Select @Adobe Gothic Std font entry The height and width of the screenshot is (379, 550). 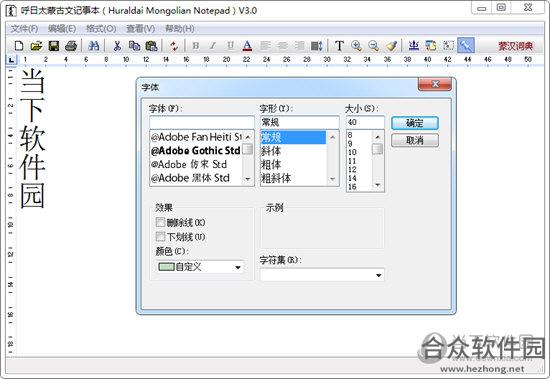coord(196,151)
